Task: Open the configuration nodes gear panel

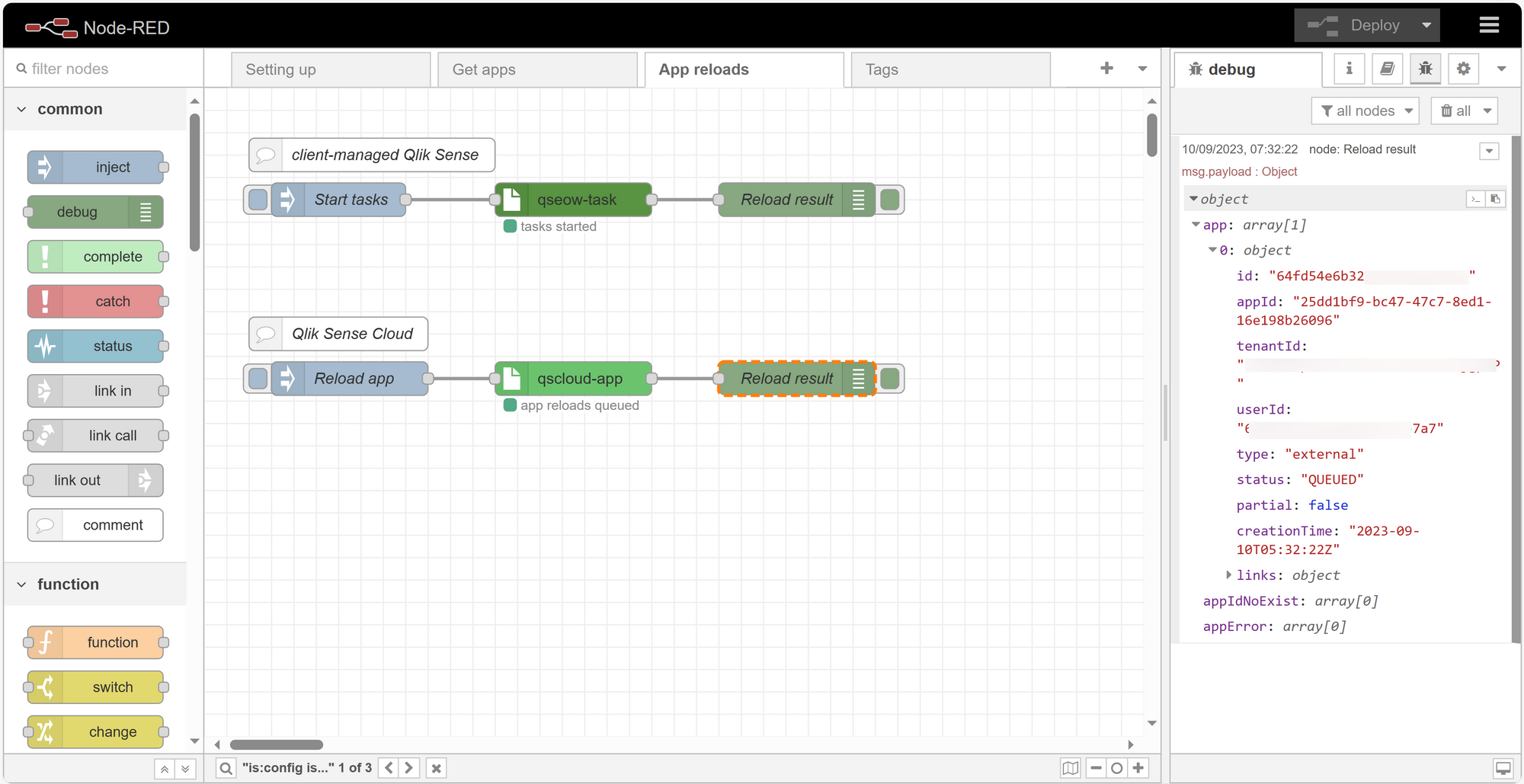Action: coord(1463,69)
